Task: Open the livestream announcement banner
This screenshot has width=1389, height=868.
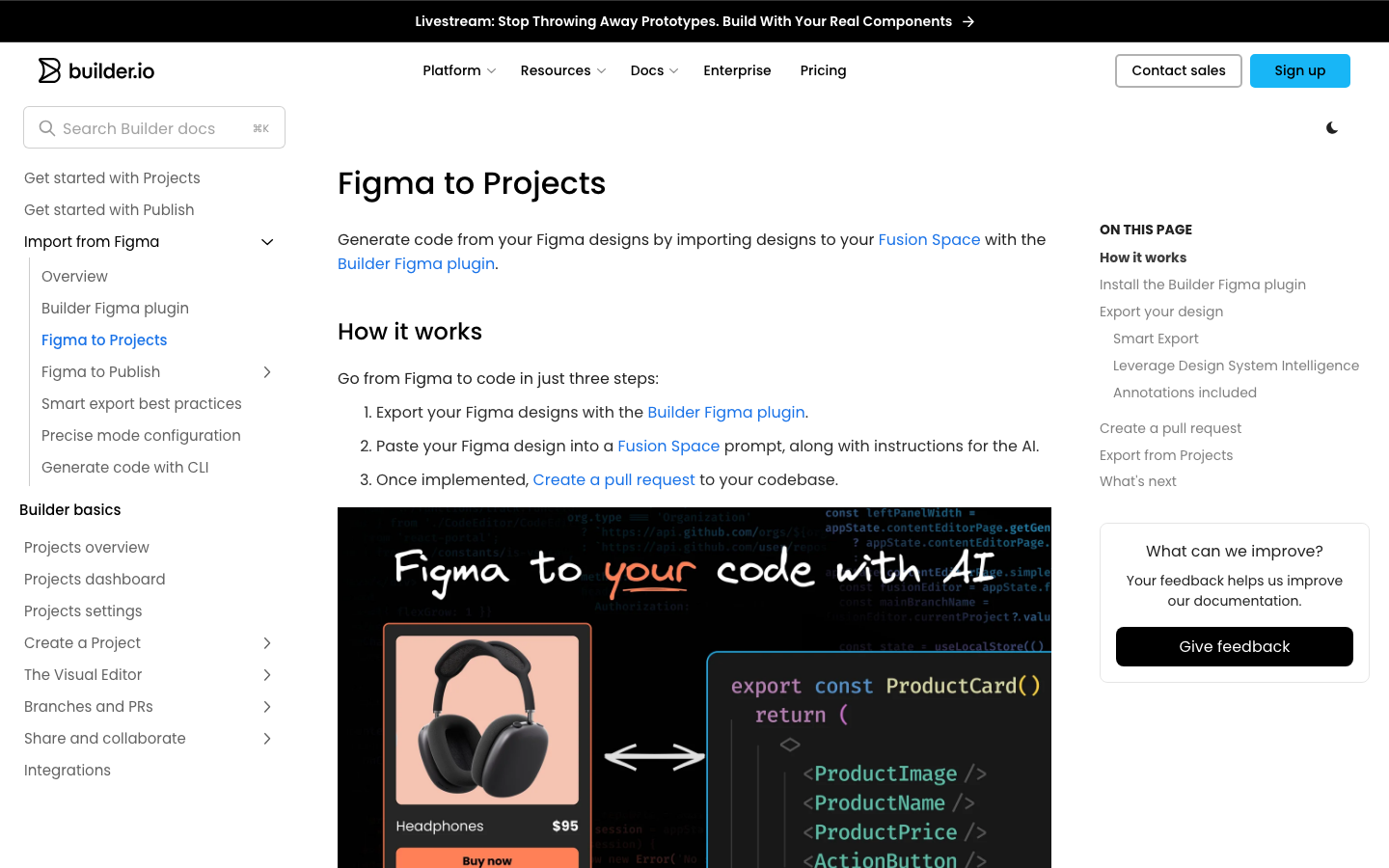Action: [x=694, y=21]
